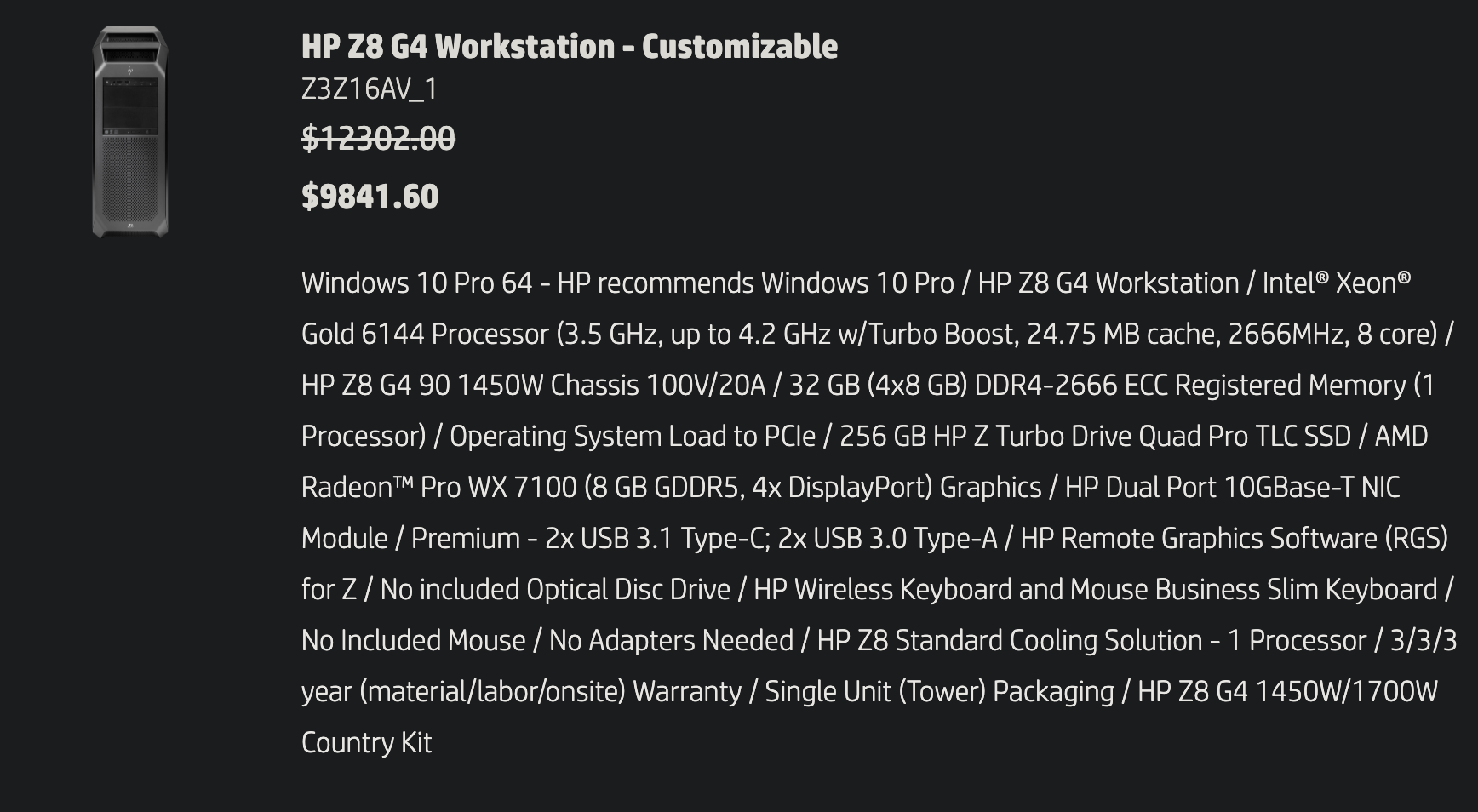Click the "HP Remote Graphics Software (RGS)" text

1234,538
